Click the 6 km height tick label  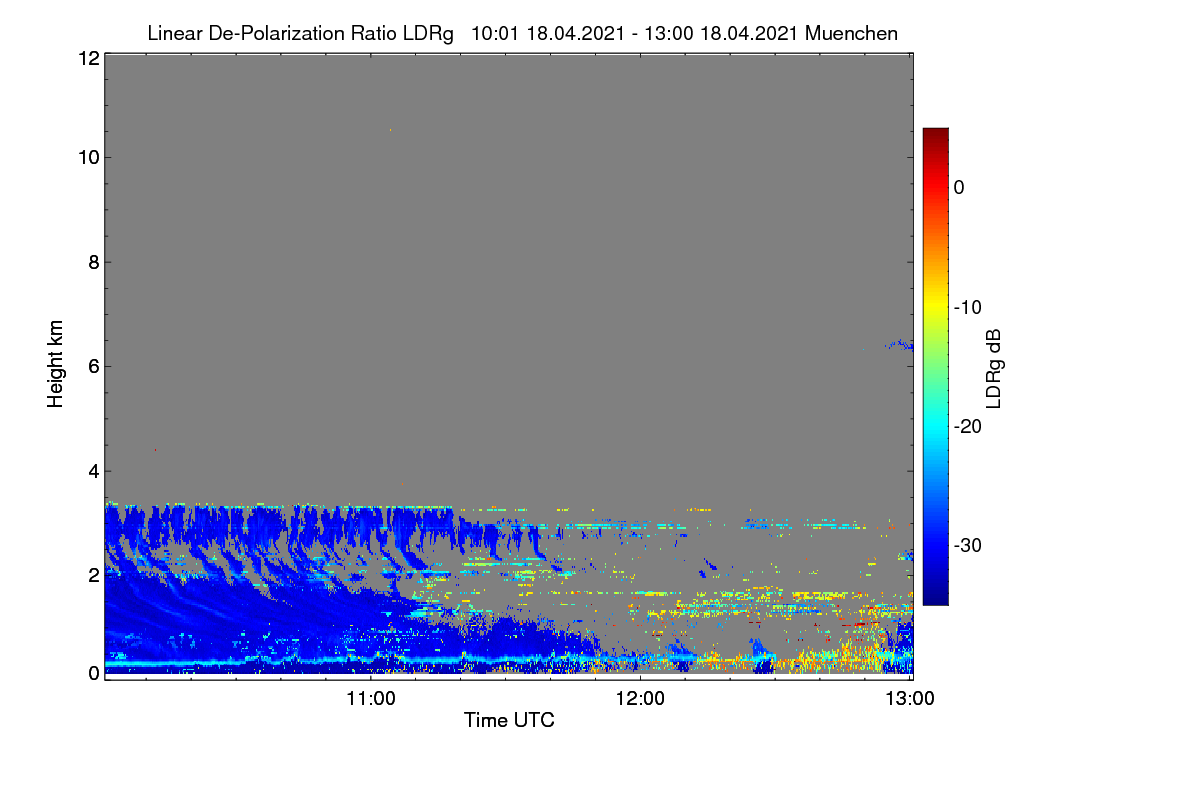[92, 366]
